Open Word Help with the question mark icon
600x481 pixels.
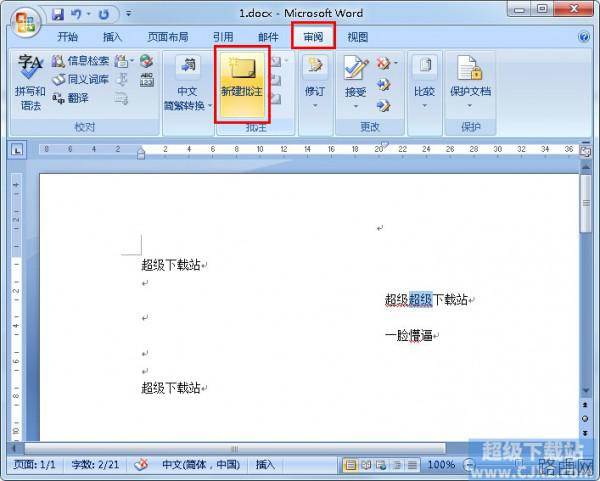pos(584,37)
